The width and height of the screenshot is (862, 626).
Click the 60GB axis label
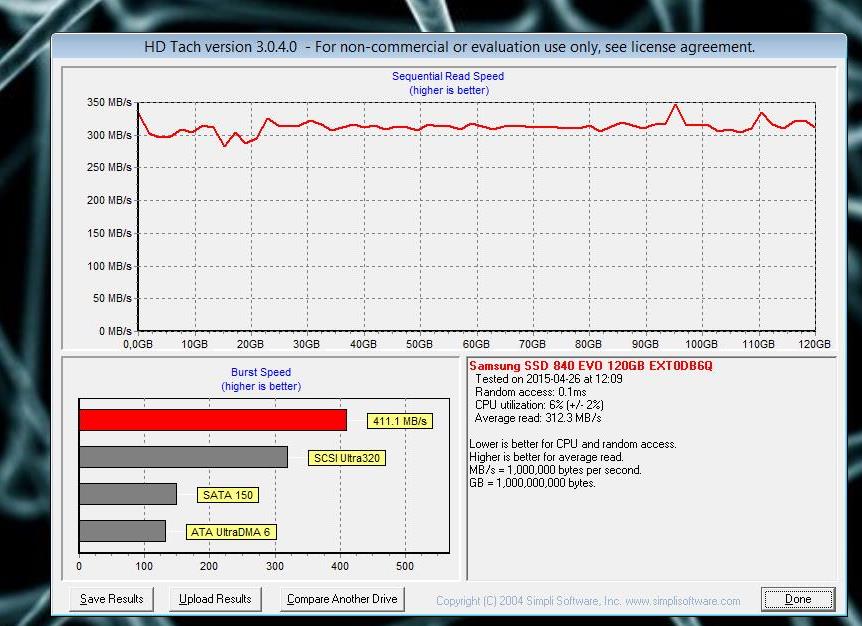476,344
